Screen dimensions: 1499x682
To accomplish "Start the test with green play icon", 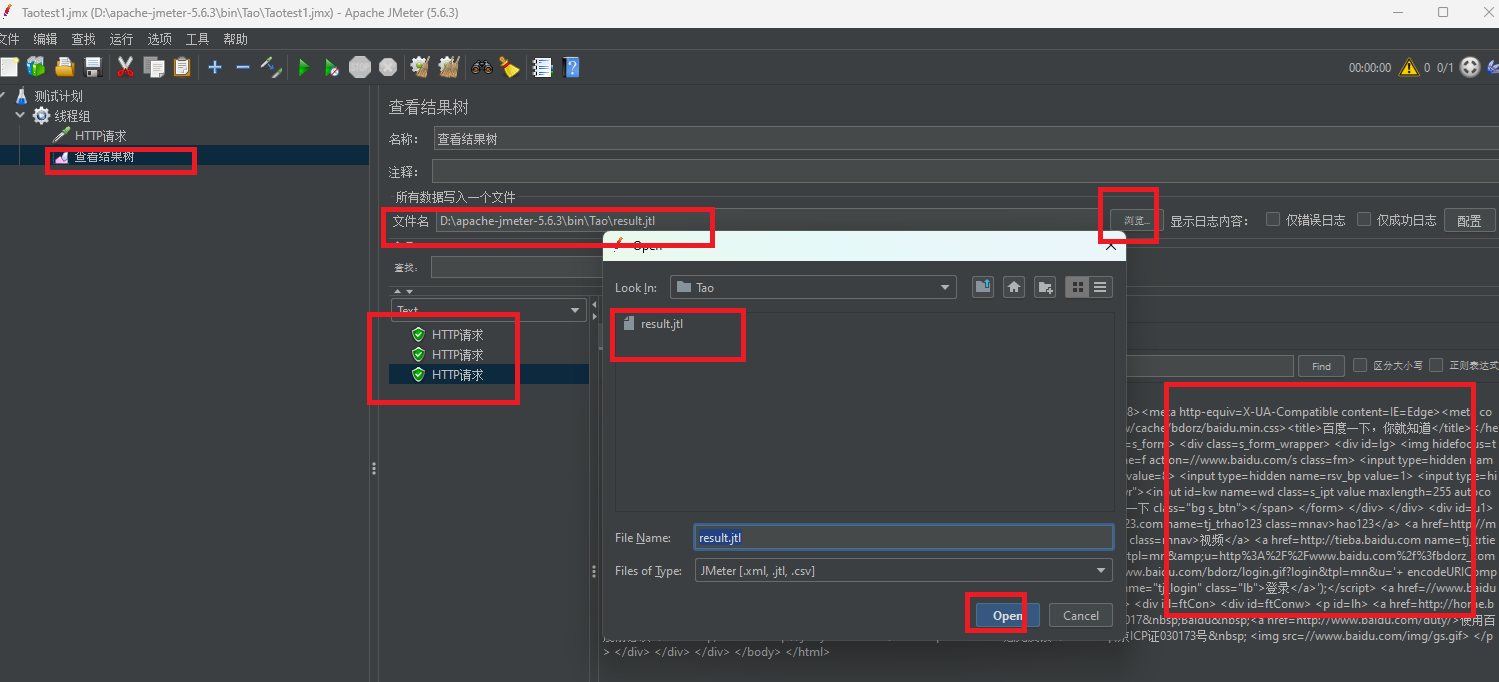I will [x=304, y=67].
